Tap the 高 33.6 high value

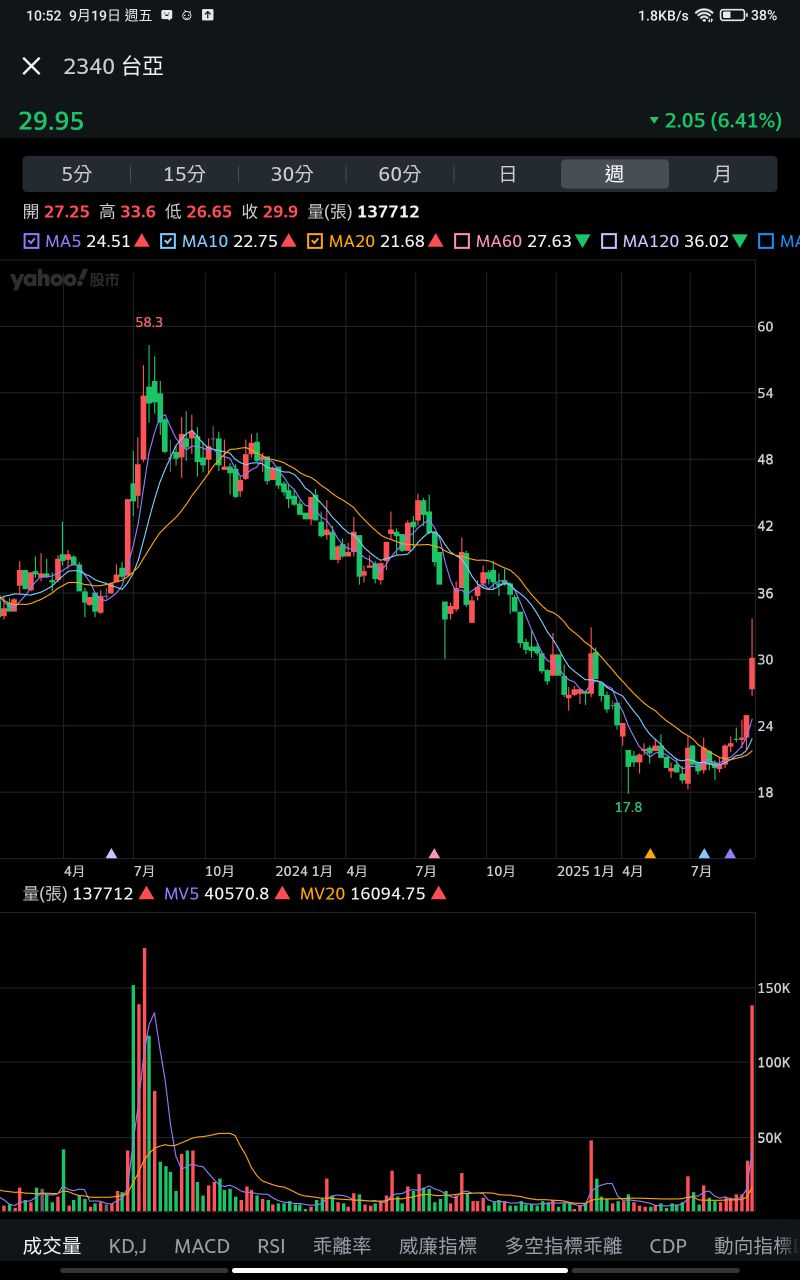click(127, 212)
